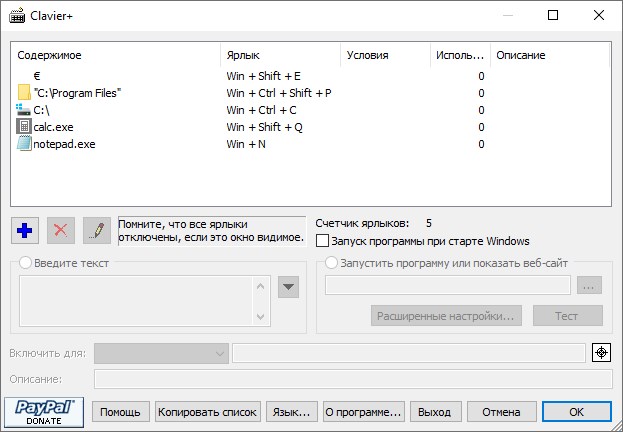This screenshot has width=623, height=432.
Task: Click the Помощь button
Action: click(121, 411)
